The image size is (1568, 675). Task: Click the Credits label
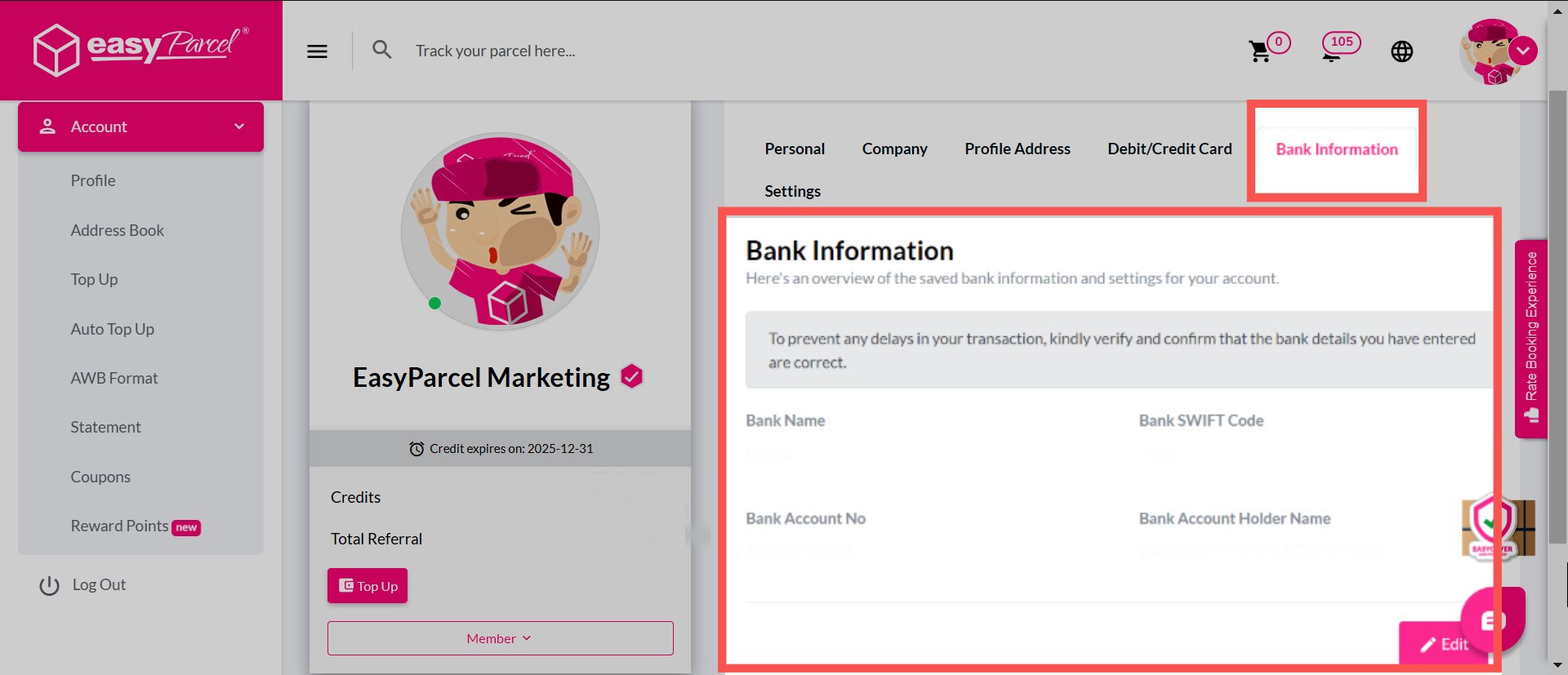coord(355,497)
